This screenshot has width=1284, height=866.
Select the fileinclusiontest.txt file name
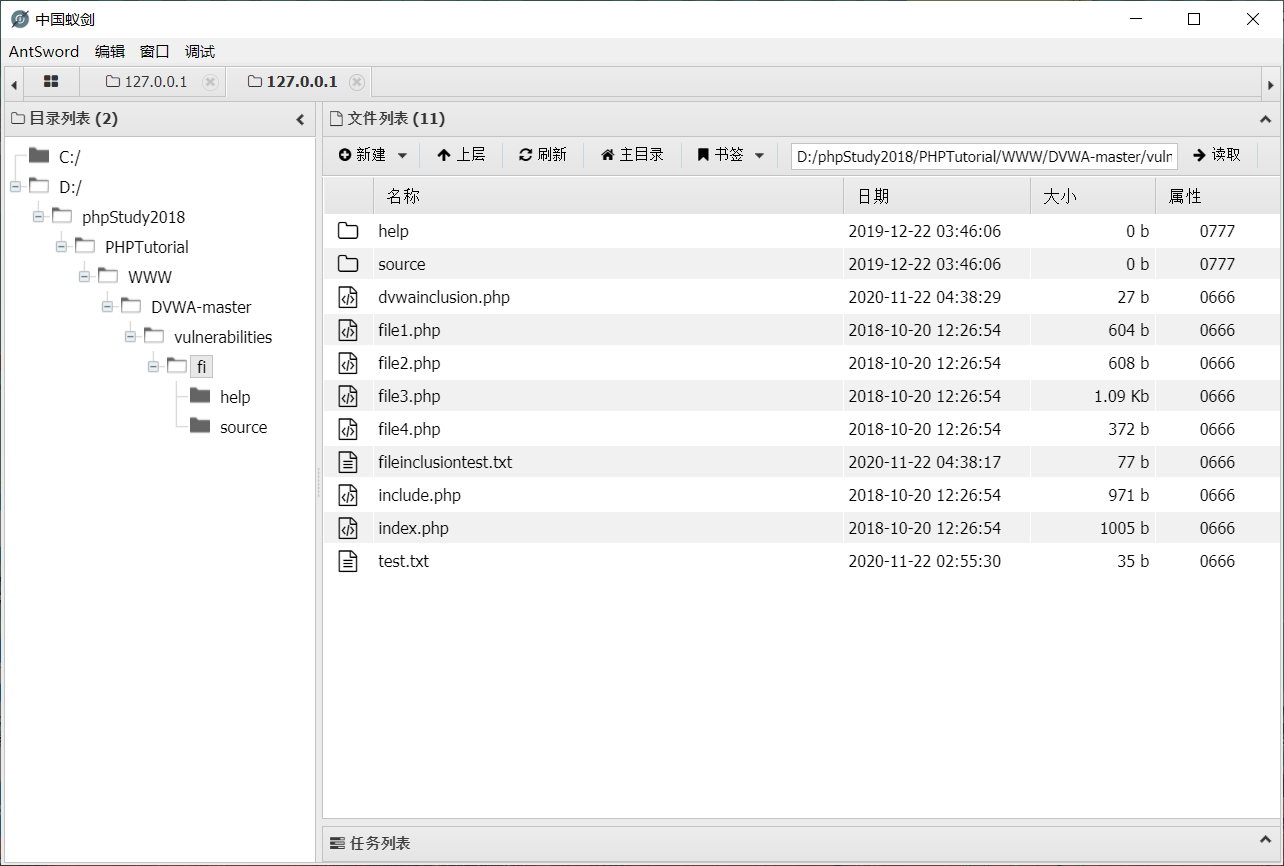(445, 462)
